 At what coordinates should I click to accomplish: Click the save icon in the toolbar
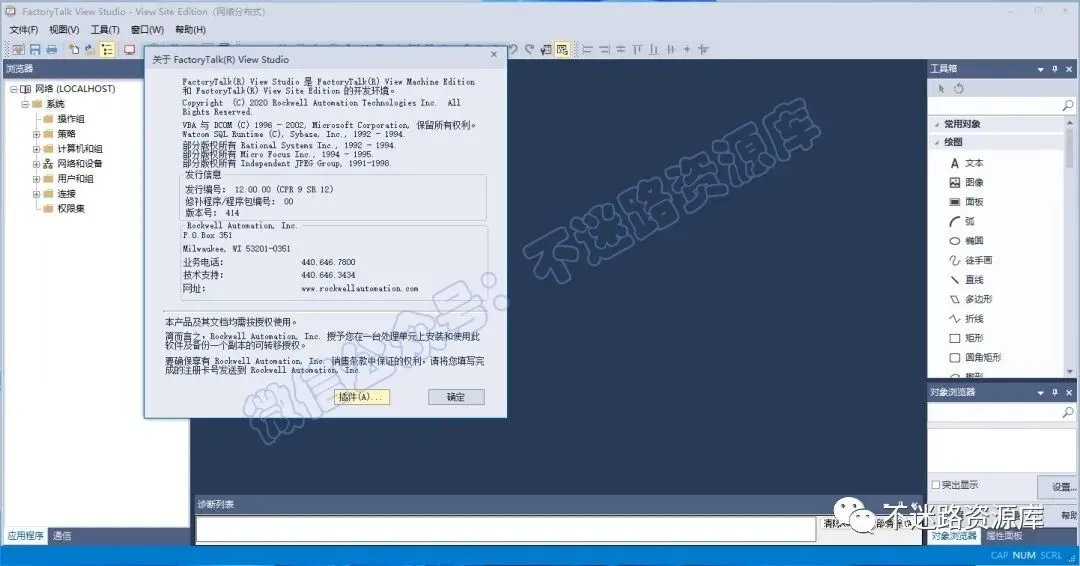coord(35,50)
